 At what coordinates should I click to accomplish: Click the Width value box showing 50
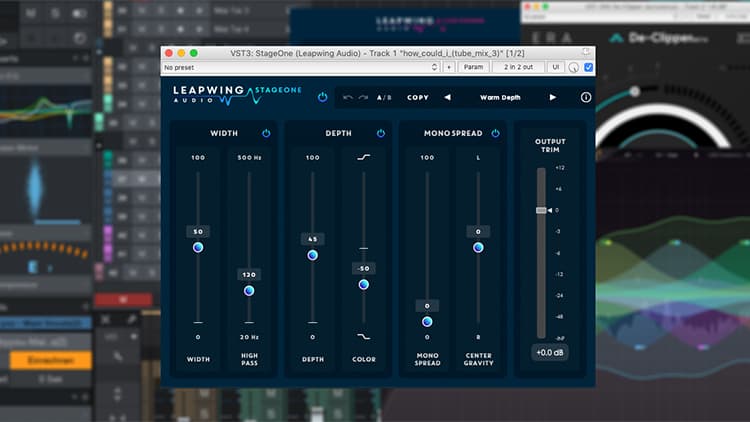pyautogui.click(x=198, y=232)
